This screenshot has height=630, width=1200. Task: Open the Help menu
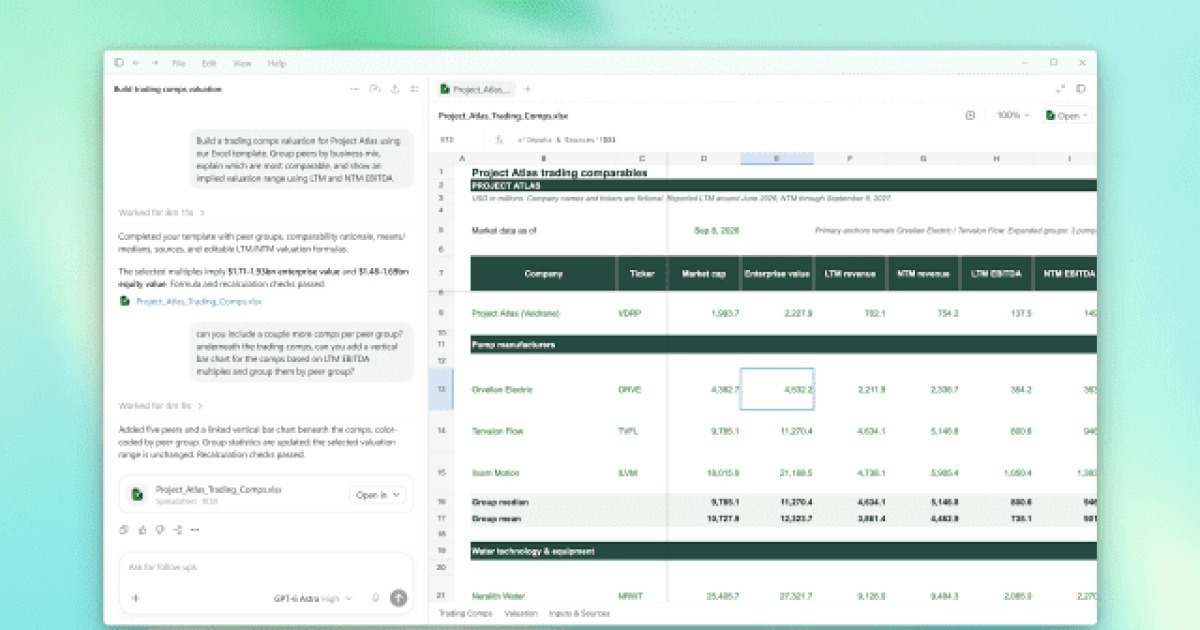click(277, 63)
